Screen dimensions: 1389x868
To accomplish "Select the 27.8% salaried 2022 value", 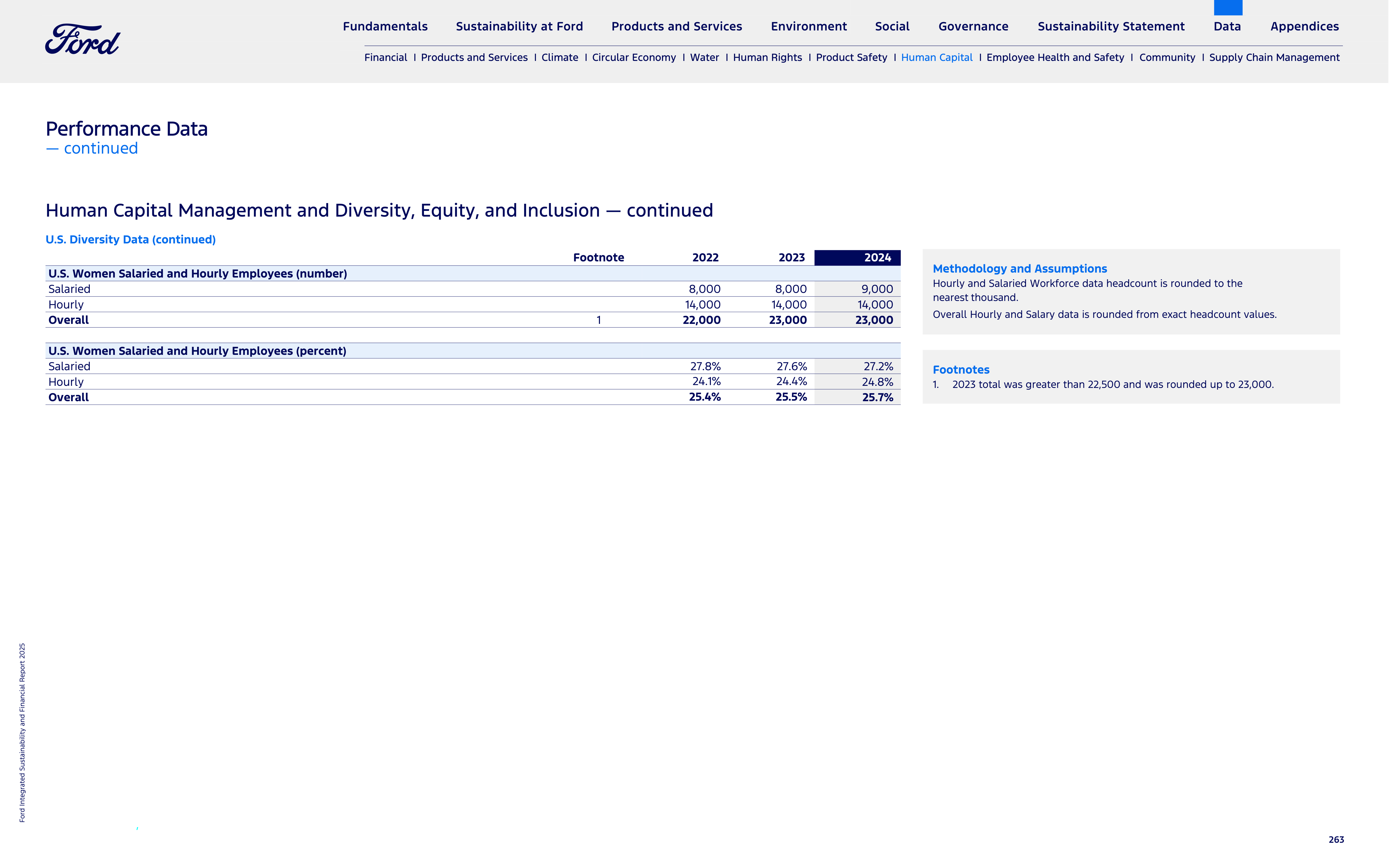I will (x=705, y=366).
